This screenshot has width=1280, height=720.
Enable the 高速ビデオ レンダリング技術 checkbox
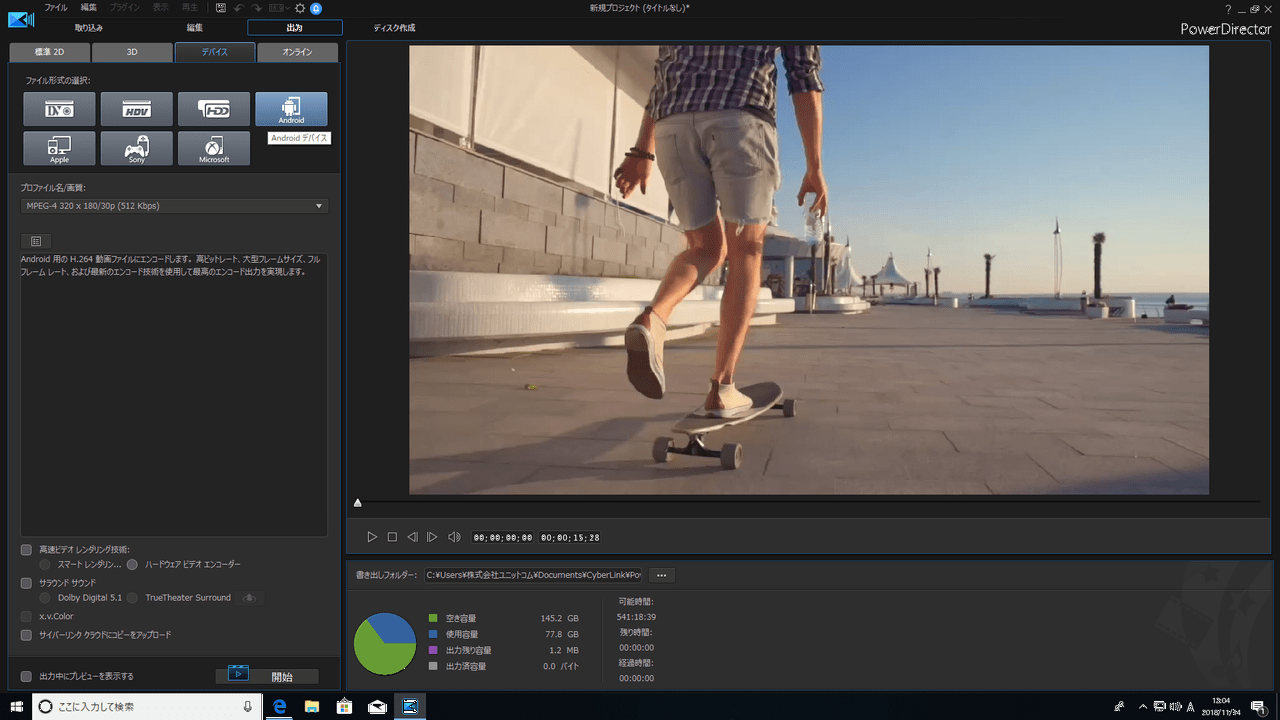click(27, 550)
